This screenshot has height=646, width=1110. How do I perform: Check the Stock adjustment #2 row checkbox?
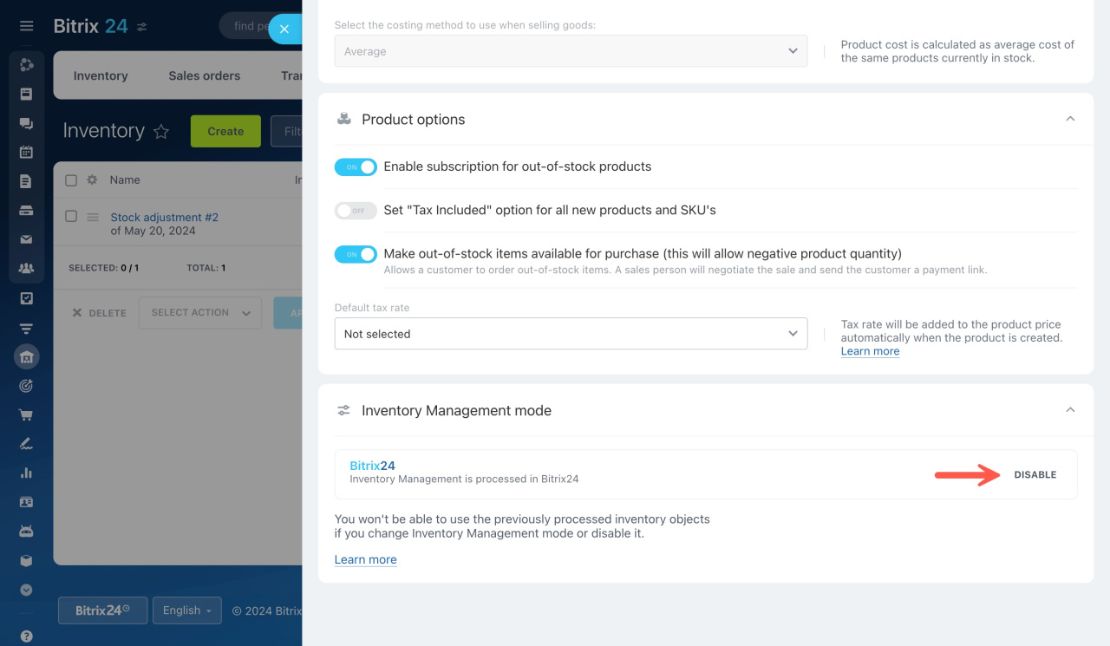click(71, 216)
